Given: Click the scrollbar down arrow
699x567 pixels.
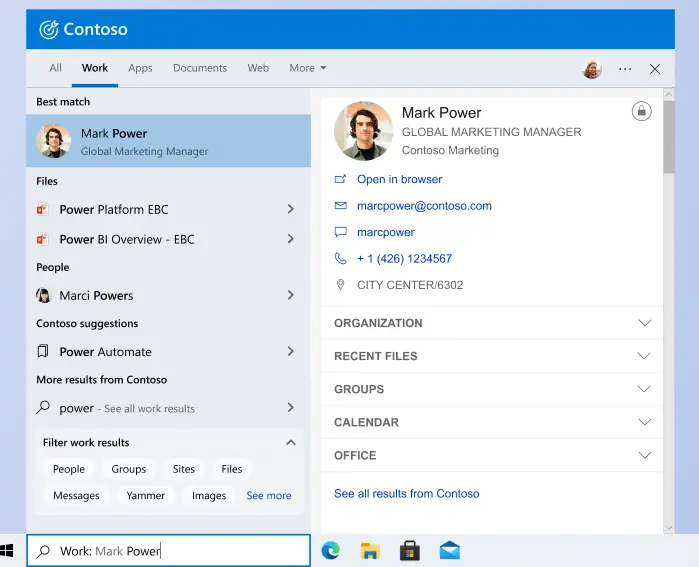Looking at the screenshot, I should click(x=669, y=528).
